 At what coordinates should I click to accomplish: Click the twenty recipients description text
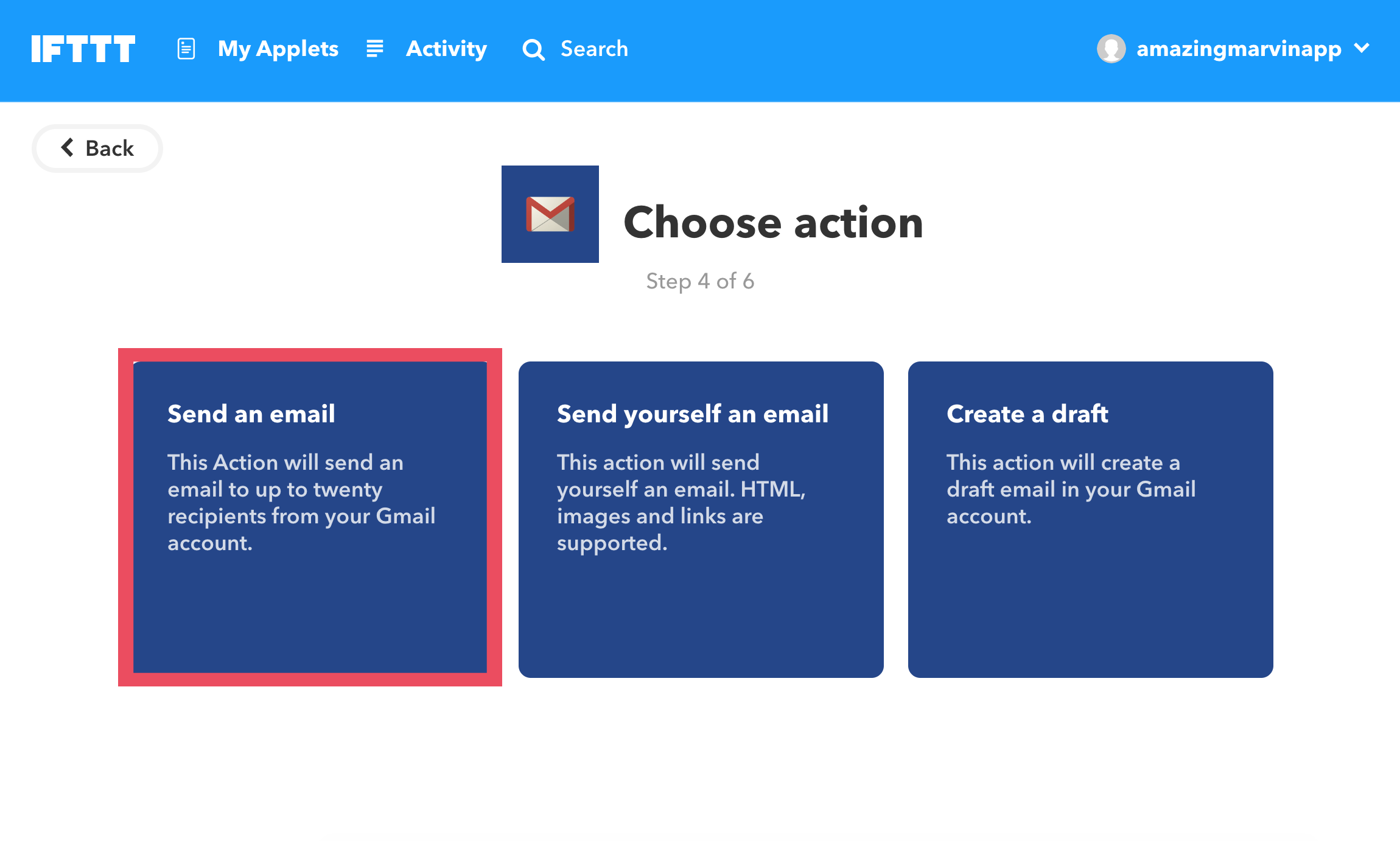[301, 503]
